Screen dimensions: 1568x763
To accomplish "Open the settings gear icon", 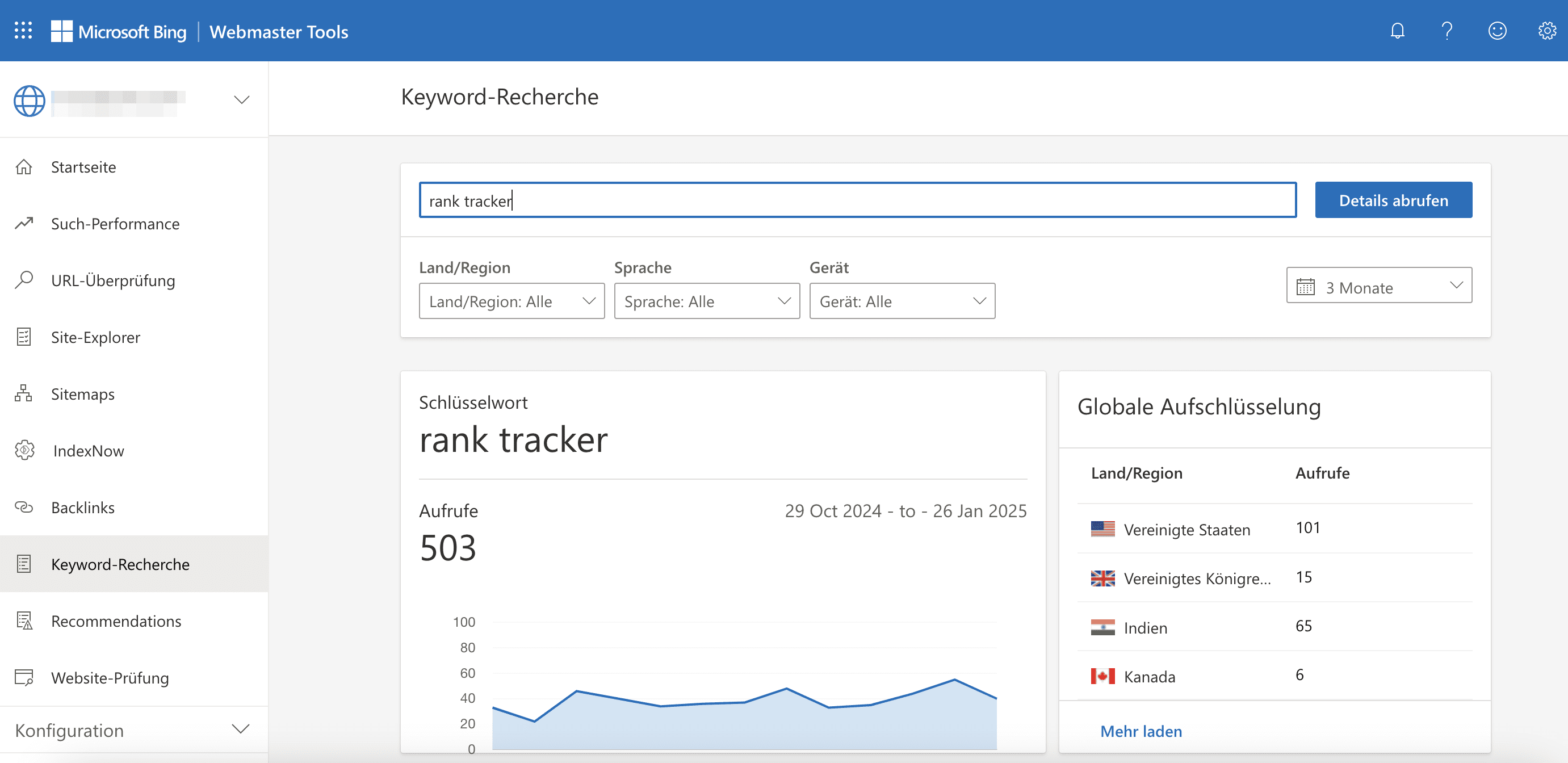I will [x=1546, y=31].
